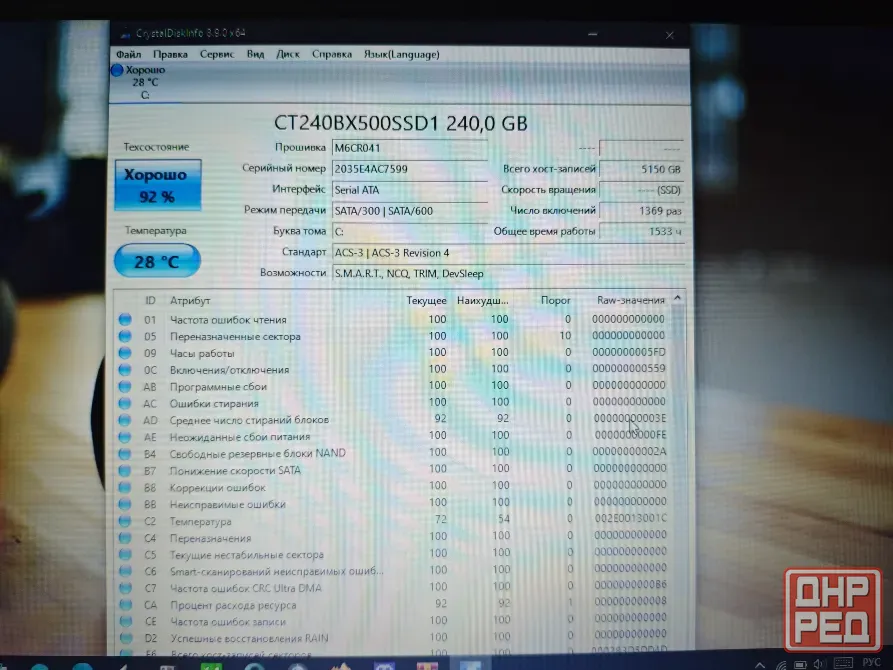Image resolution: width=893 pixels, height=670 pixels.
Task: Select the row Частота ошибок CRC Ultra DMA
Action: [x=392, y=588]
